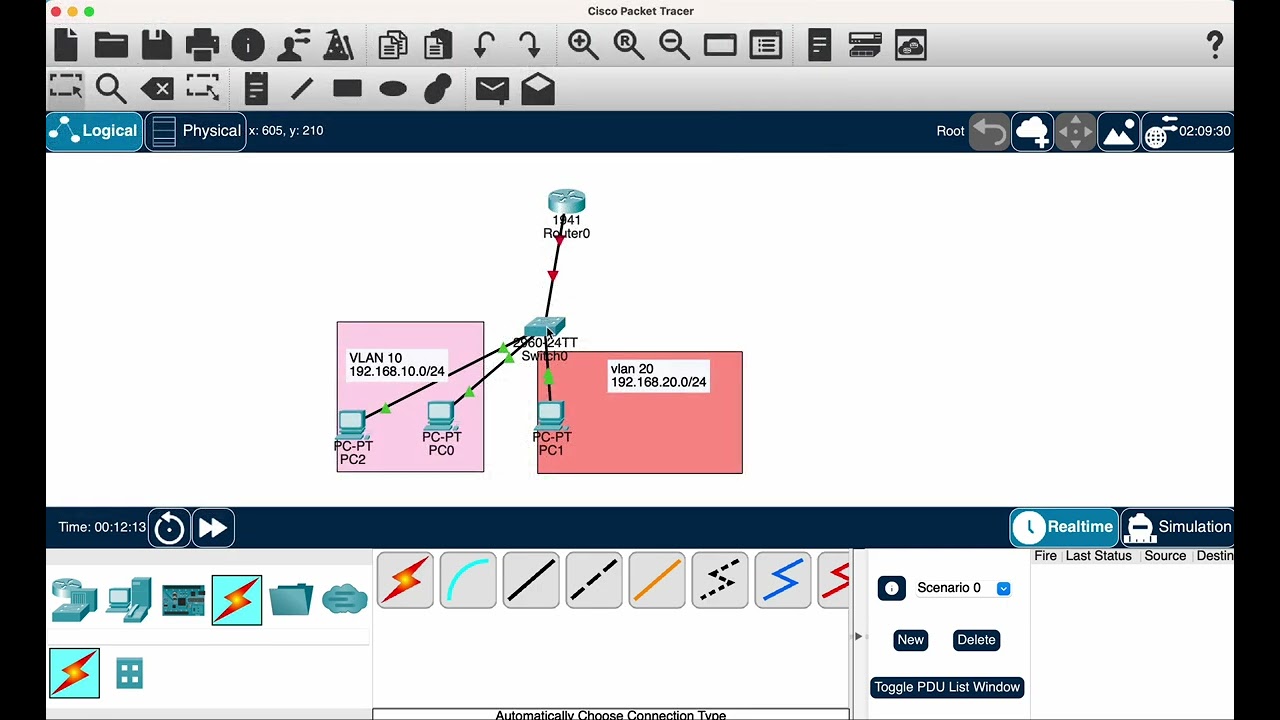This screenshot has height=720, width=1280.
Task: Reset the zoom level
Action: click(629, 45)
